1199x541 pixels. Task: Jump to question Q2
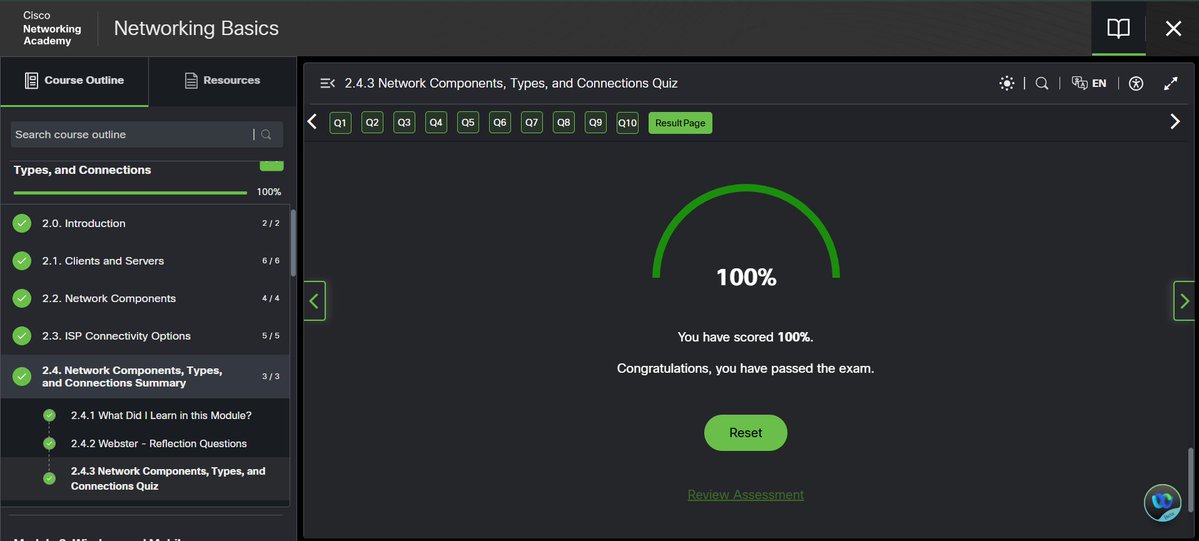pyautogui.click(x=372, y=122)
